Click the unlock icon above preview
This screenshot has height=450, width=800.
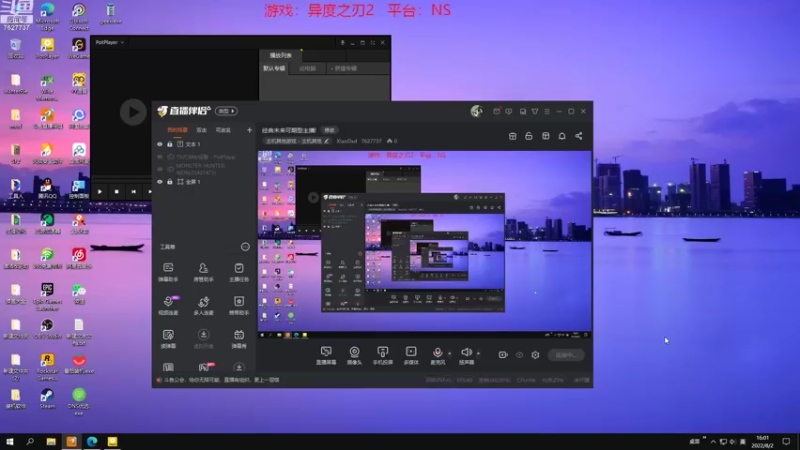pyautogui.click(x=529, y=136)
